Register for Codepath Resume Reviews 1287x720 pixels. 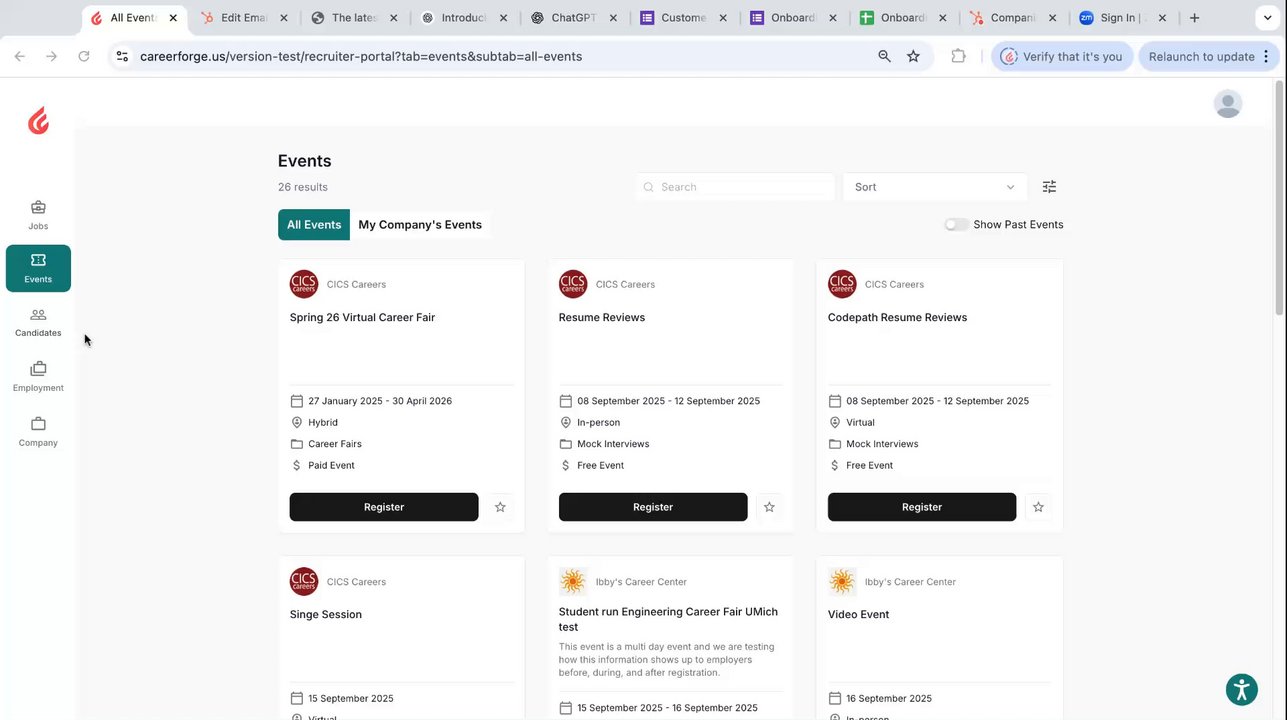coord(922,507)
